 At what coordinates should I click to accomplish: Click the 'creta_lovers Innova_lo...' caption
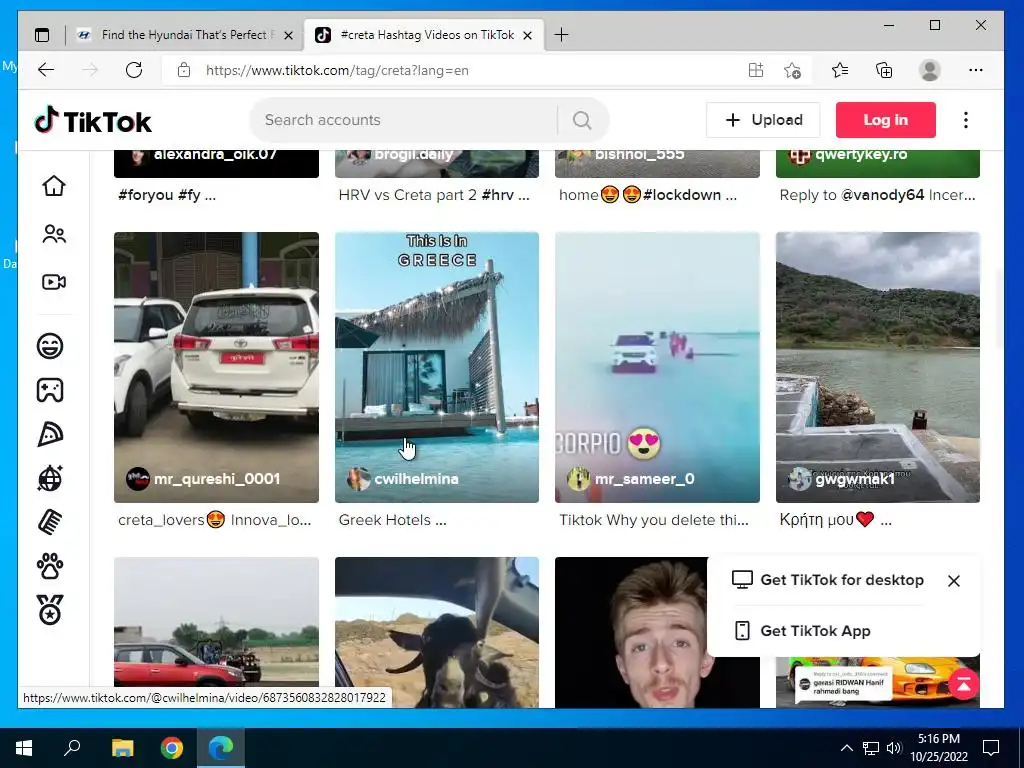[214, 520]
